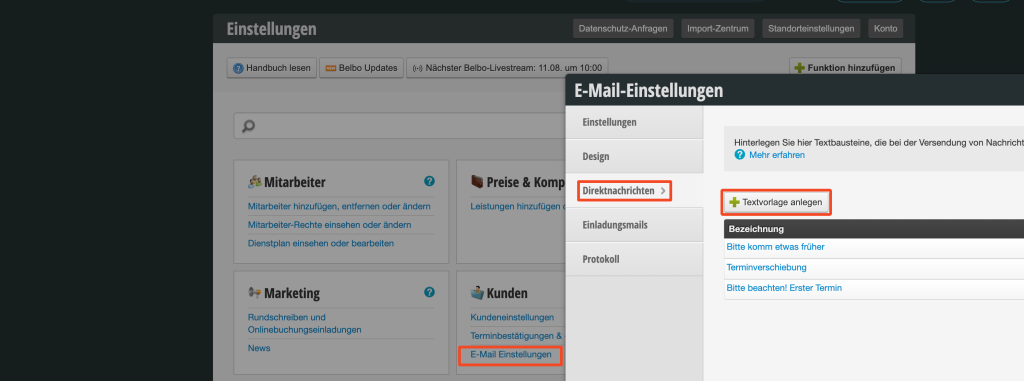This screenshot has height=381, width=1024.
Task: Click the Mehr erfahren link
Action: pos(776,155)
